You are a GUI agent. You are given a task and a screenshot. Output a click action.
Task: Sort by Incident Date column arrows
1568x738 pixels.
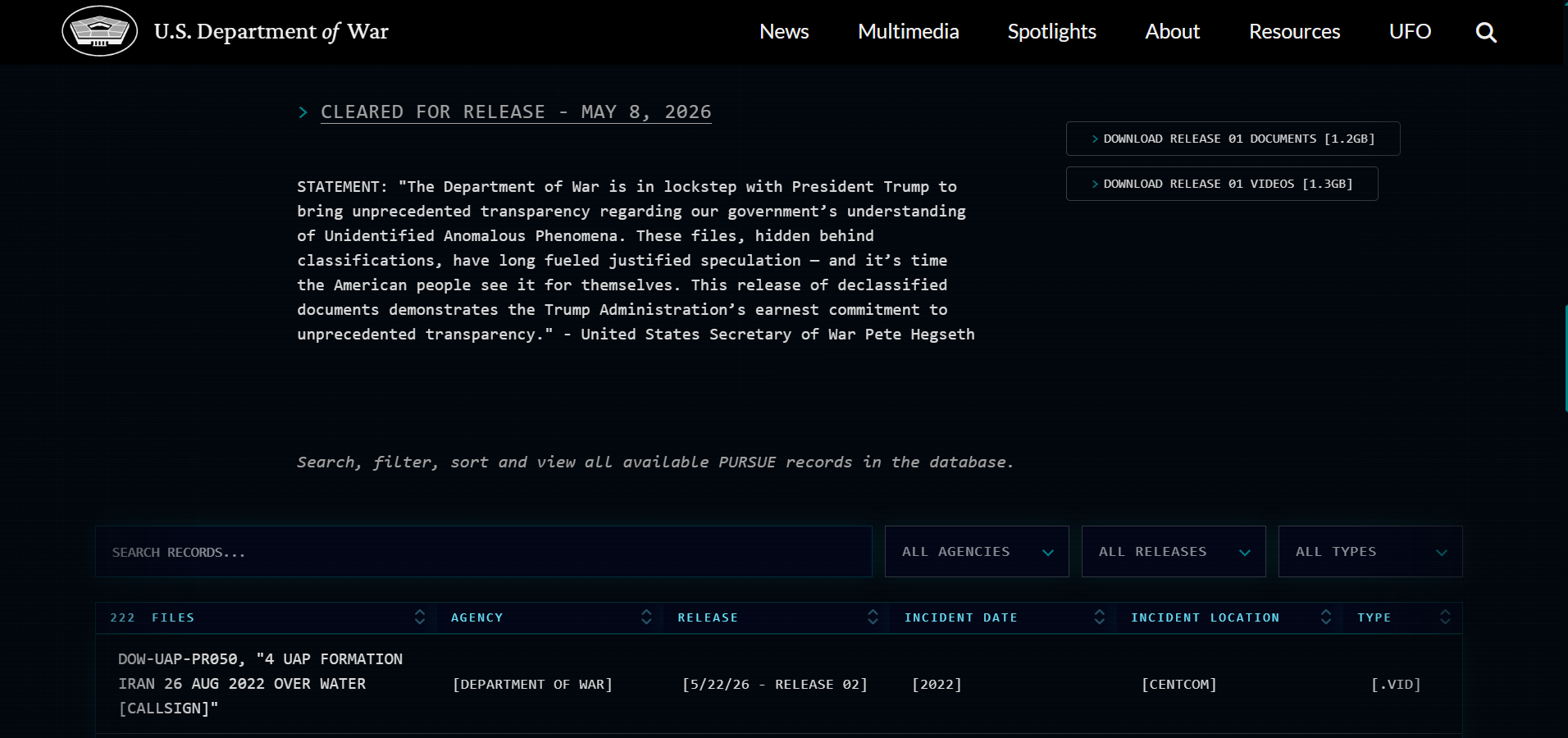[x=1100, y=617]
